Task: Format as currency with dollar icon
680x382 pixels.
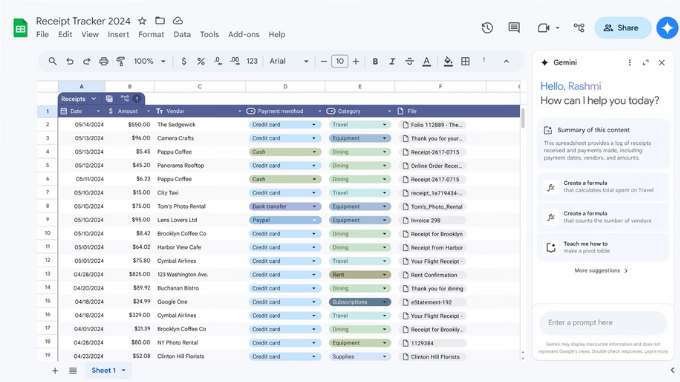Action: (184, 62)
